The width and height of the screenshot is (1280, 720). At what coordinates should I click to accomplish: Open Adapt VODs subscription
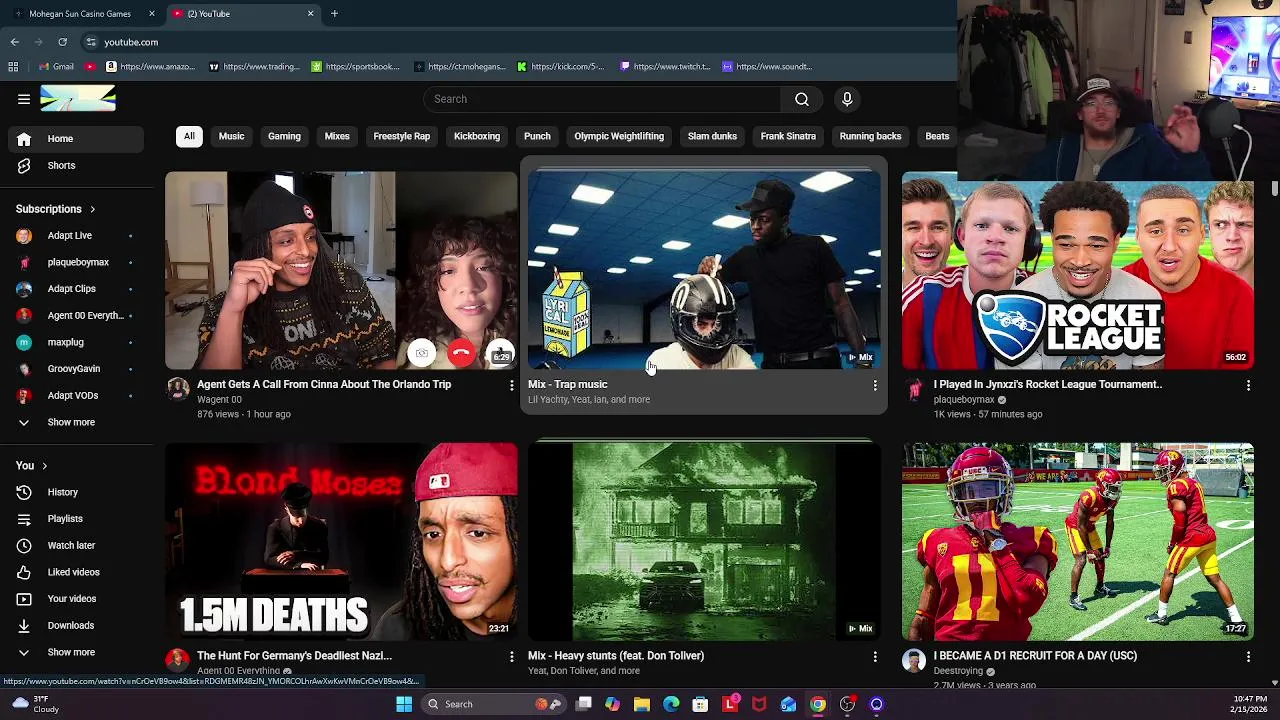[x=75, y=395]
